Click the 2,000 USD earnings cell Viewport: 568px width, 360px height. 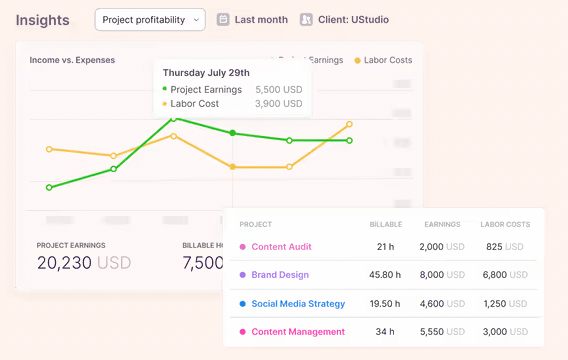click(x=442, y=247)
